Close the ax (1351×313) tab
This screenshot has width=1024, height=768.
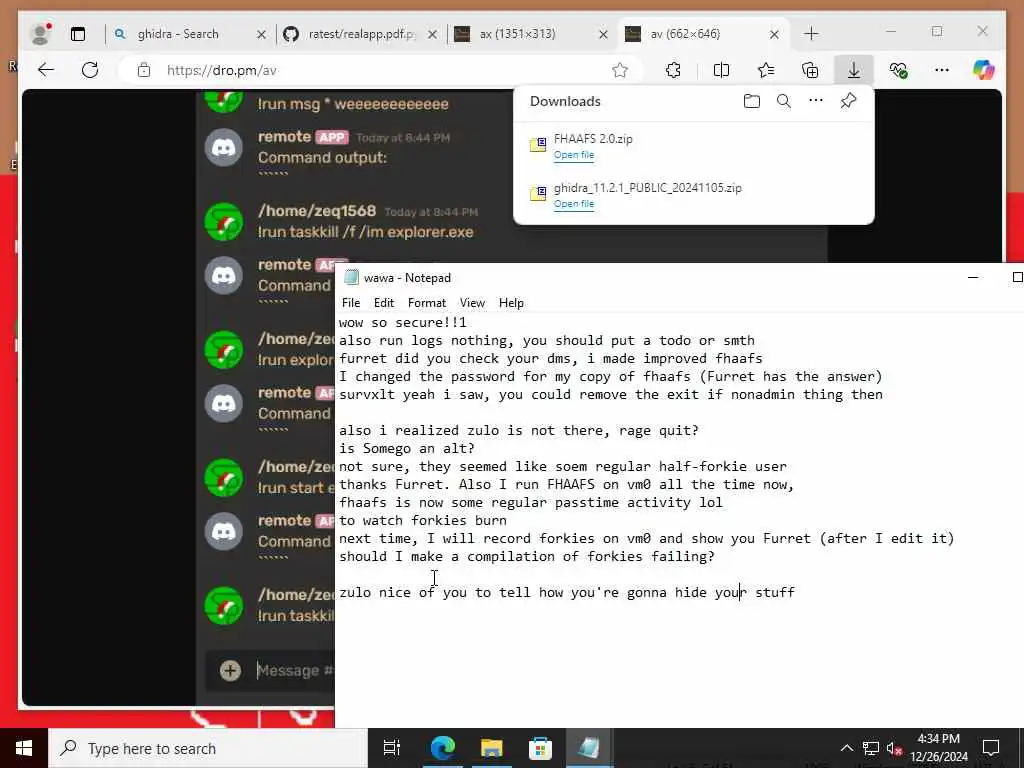603,35
